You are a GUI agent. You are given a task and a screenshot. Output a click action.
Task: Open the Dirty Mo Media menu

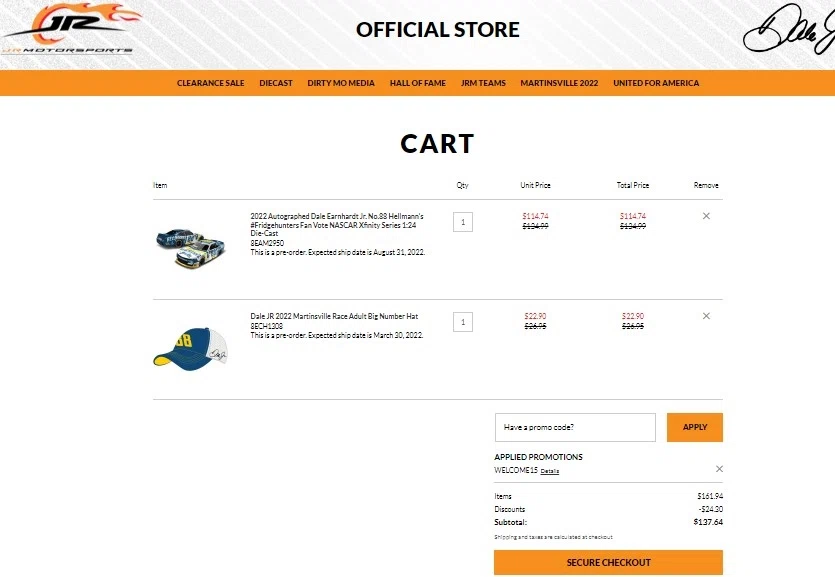341,83
